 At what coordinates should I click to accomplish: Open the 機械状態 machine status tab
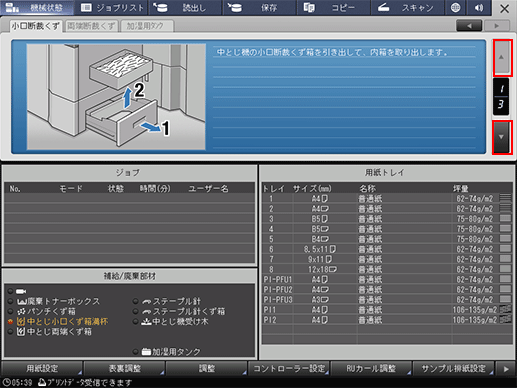coord(37,8)
